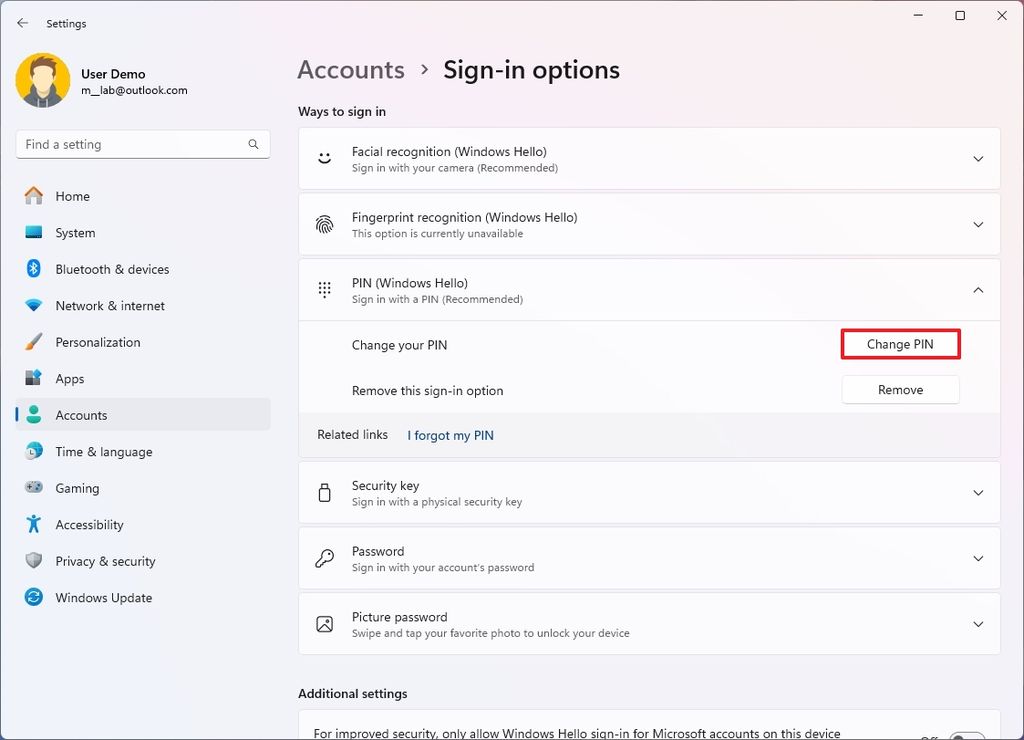Click the Network & internet globe icon
This screenshot has height=740, width=1024.
34,305
